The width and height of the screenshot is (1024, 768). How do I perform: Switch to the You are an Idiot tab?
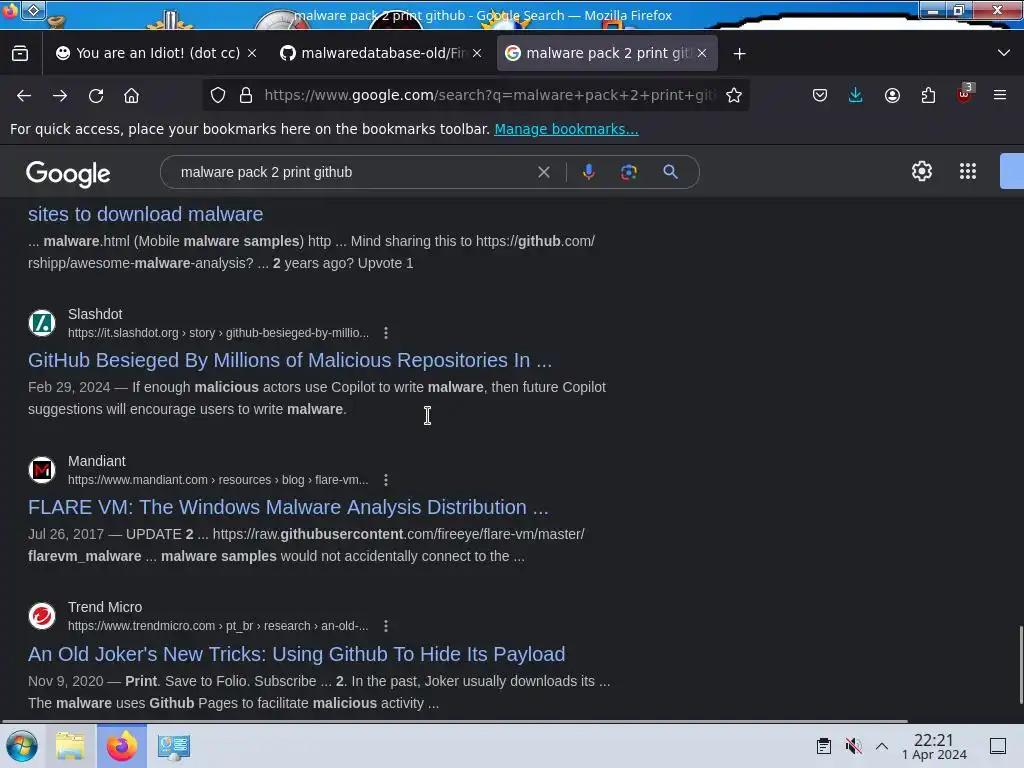click(149, 53)
